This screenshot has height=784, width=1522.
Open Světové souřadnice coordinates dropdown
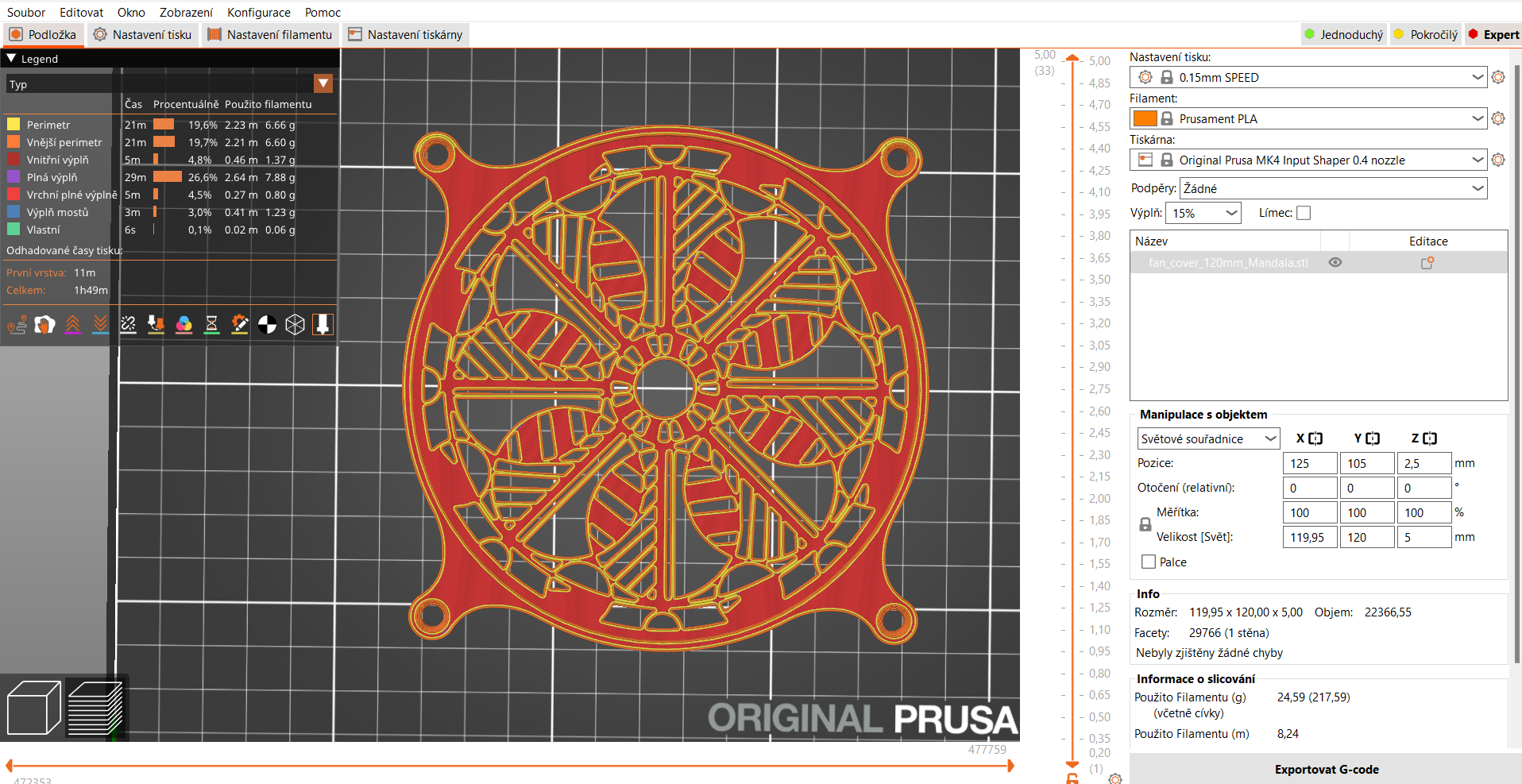click(x=1208, y=438)
